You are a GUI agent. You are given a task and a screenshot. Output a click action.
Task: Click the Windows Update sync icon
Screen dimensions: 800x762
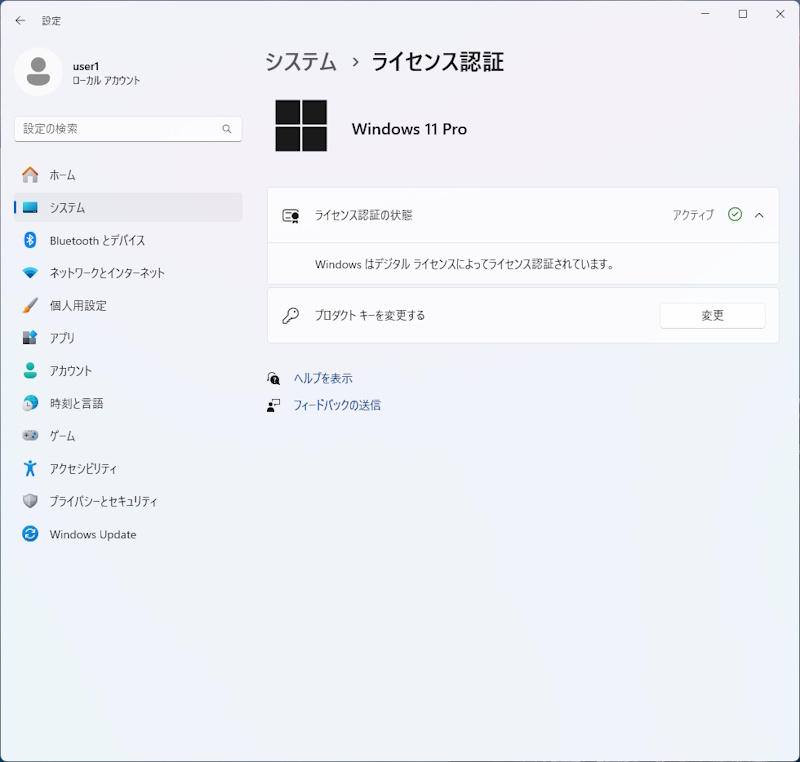[x=30, y=534]
